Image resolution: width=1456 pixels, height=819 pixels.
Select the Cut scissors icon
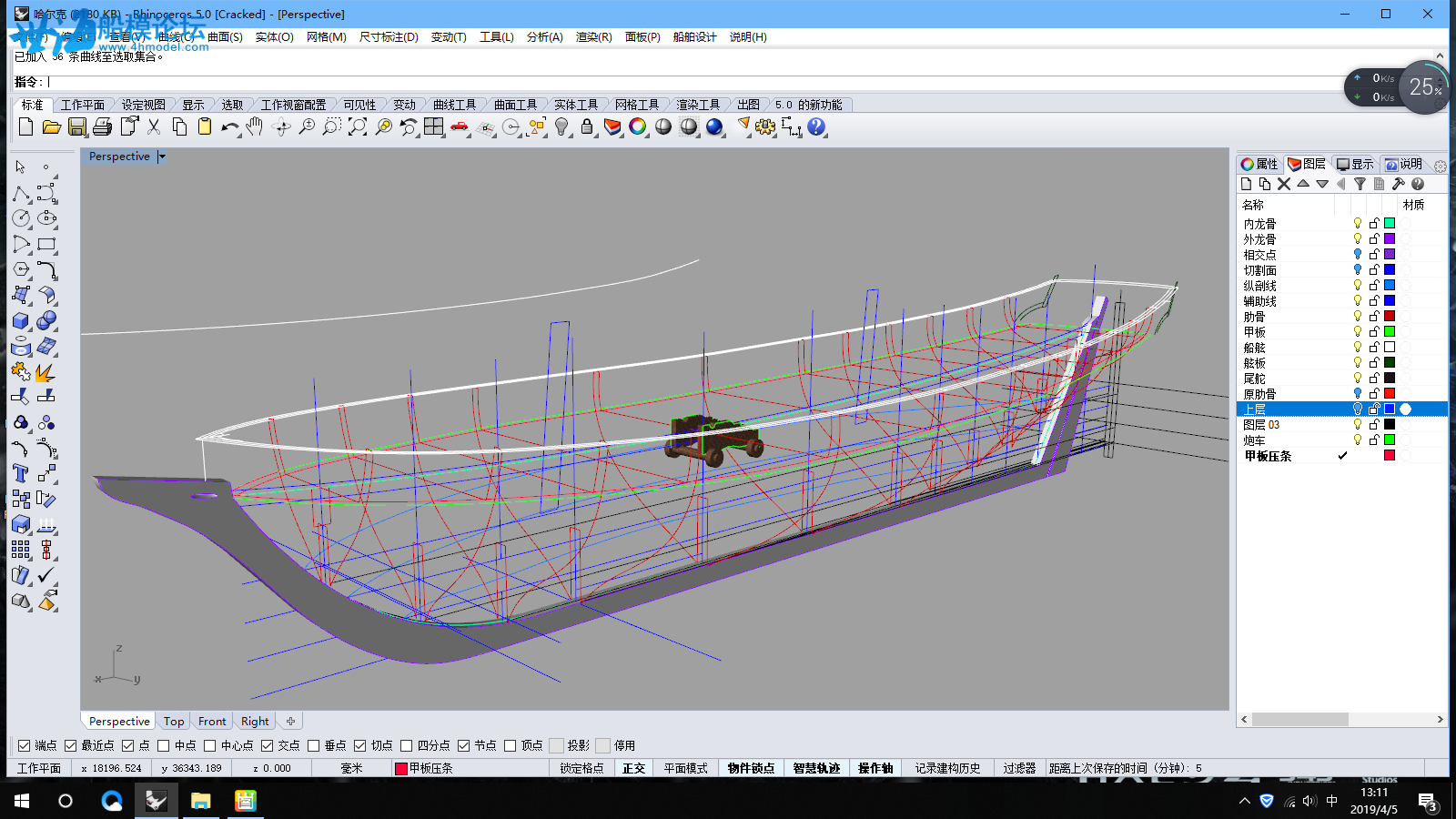coord(154,126)
